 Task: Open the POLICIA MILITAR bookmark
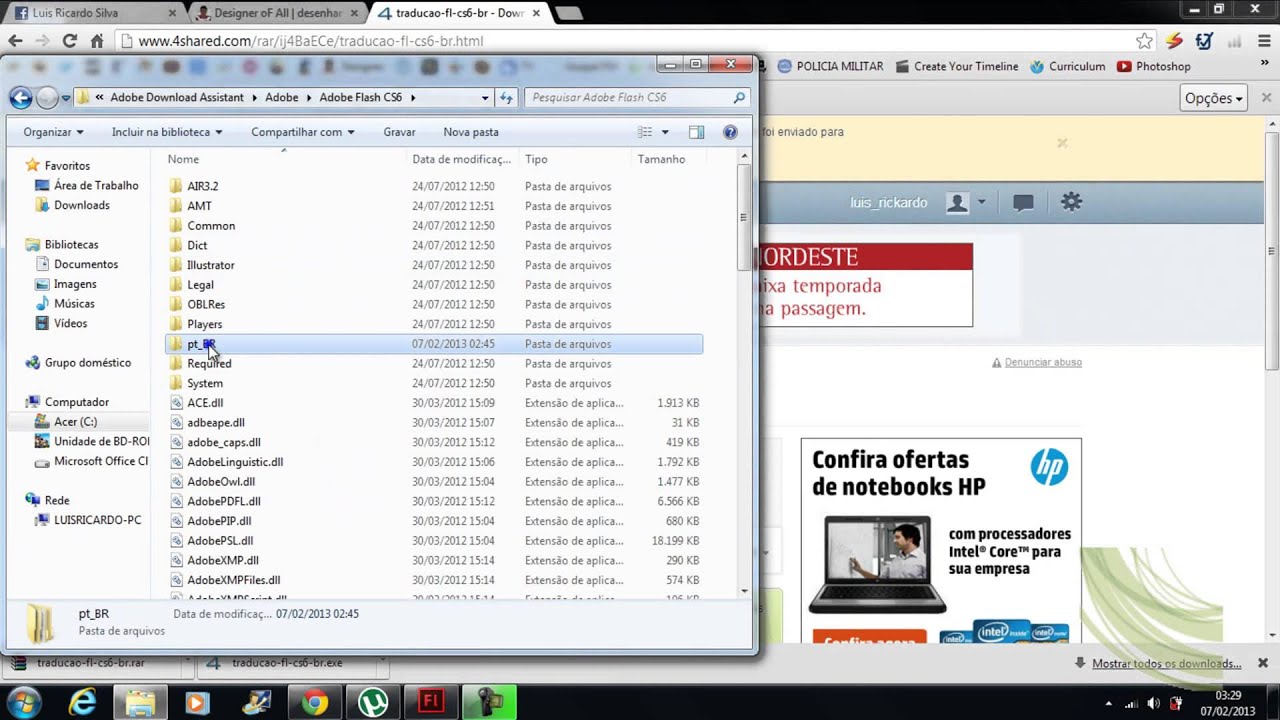point(830,66)
